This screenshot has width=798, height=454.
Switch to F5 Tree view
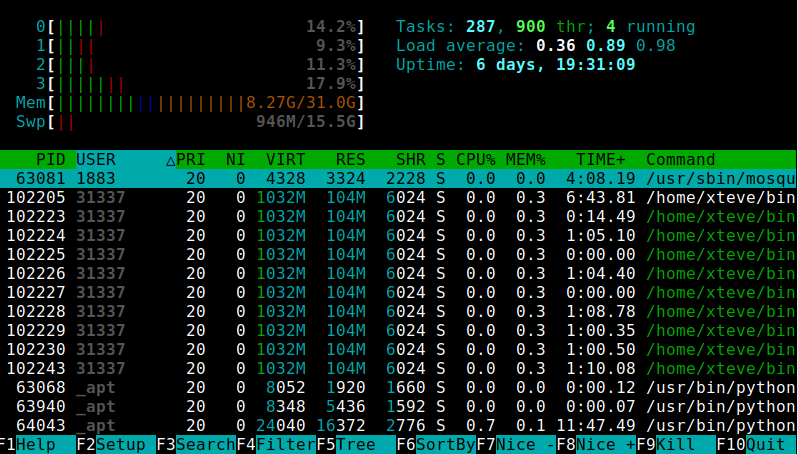[356, 444]
